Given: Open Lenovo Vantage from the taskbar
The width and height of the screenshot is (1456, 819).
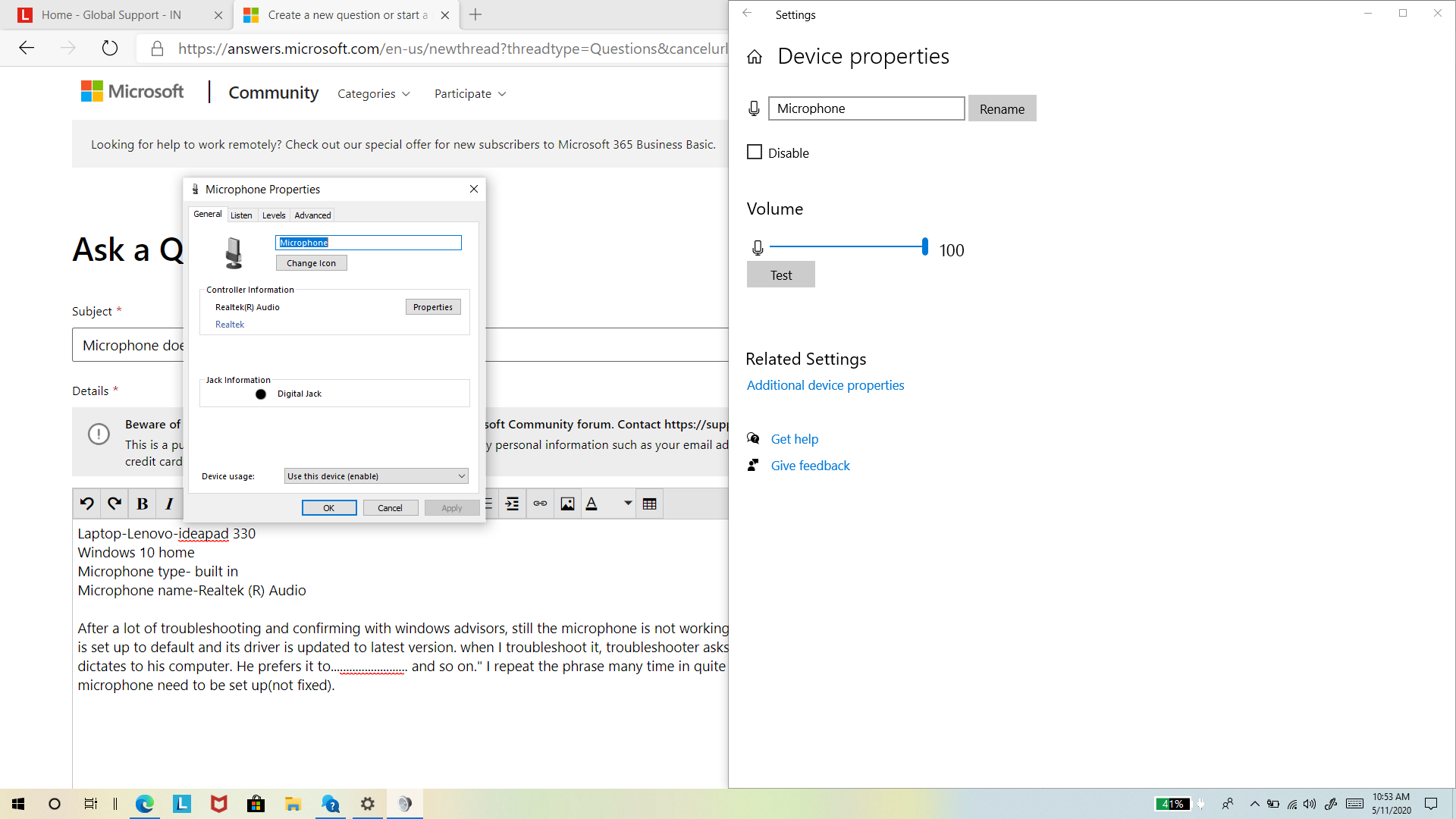Looking at the screenshot, I should tap(182, 804).
